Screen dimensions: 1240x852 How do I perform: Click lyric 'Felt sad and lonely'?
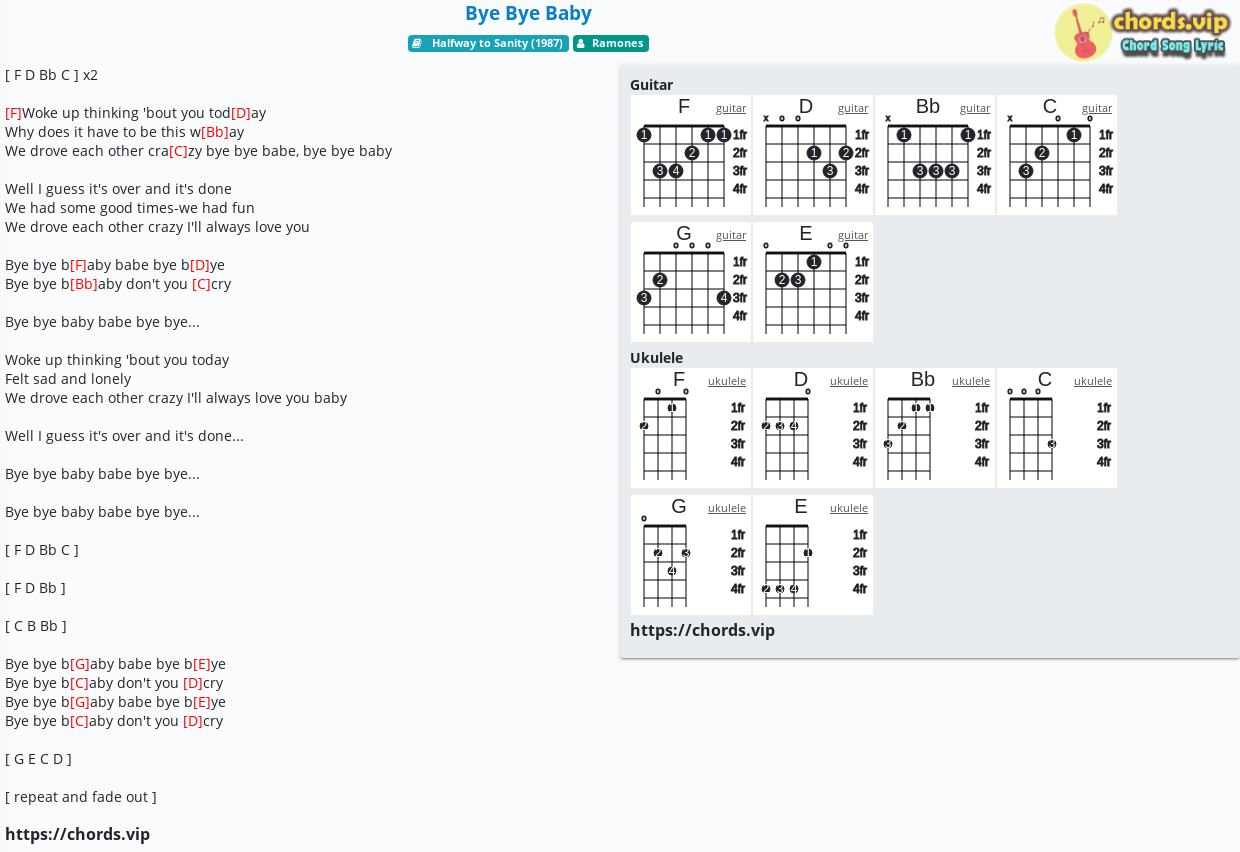click(x=68, y=379)
